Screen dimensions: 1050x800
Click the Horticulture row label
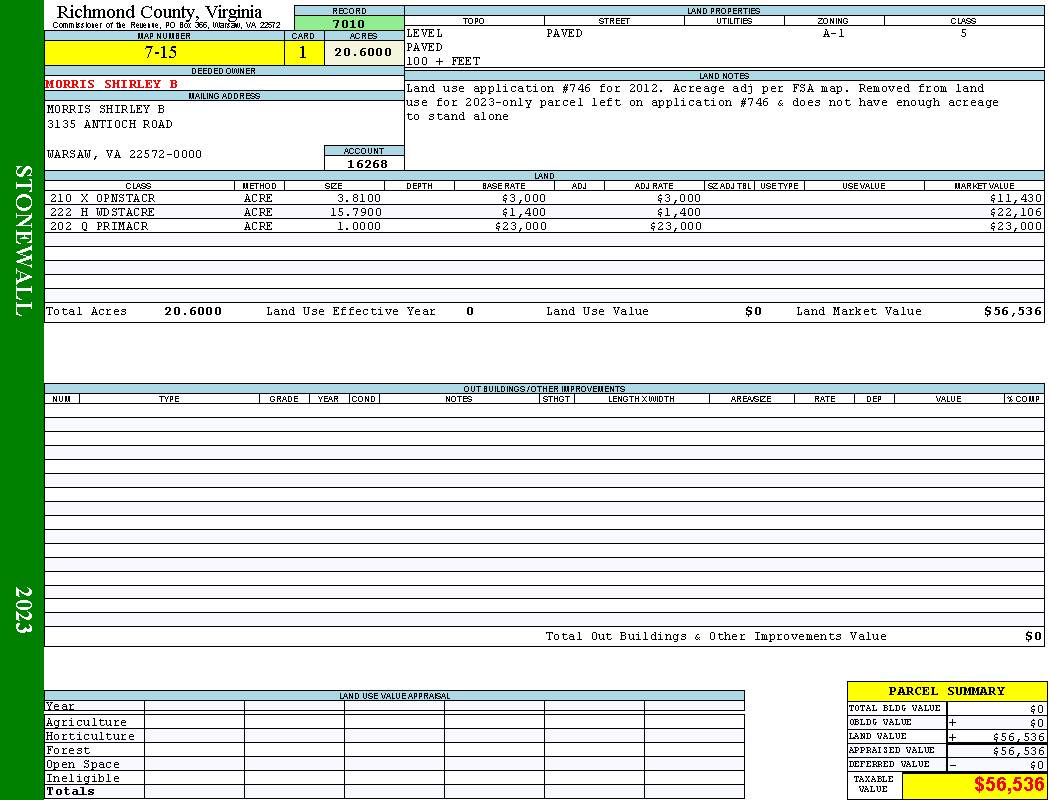pos(90,736)
